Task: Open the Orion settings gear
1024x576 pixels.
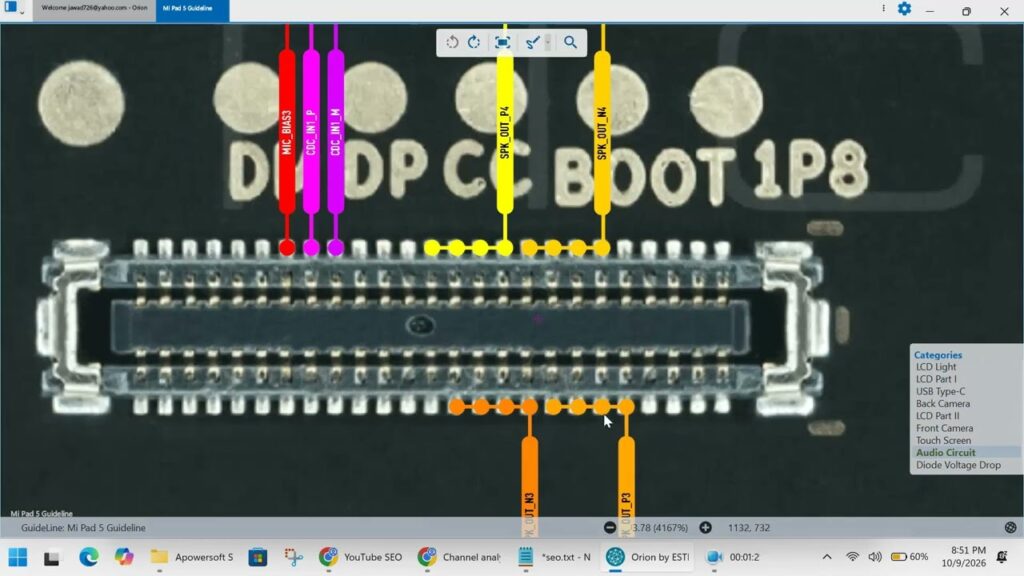Action: (x=904, y=8)
